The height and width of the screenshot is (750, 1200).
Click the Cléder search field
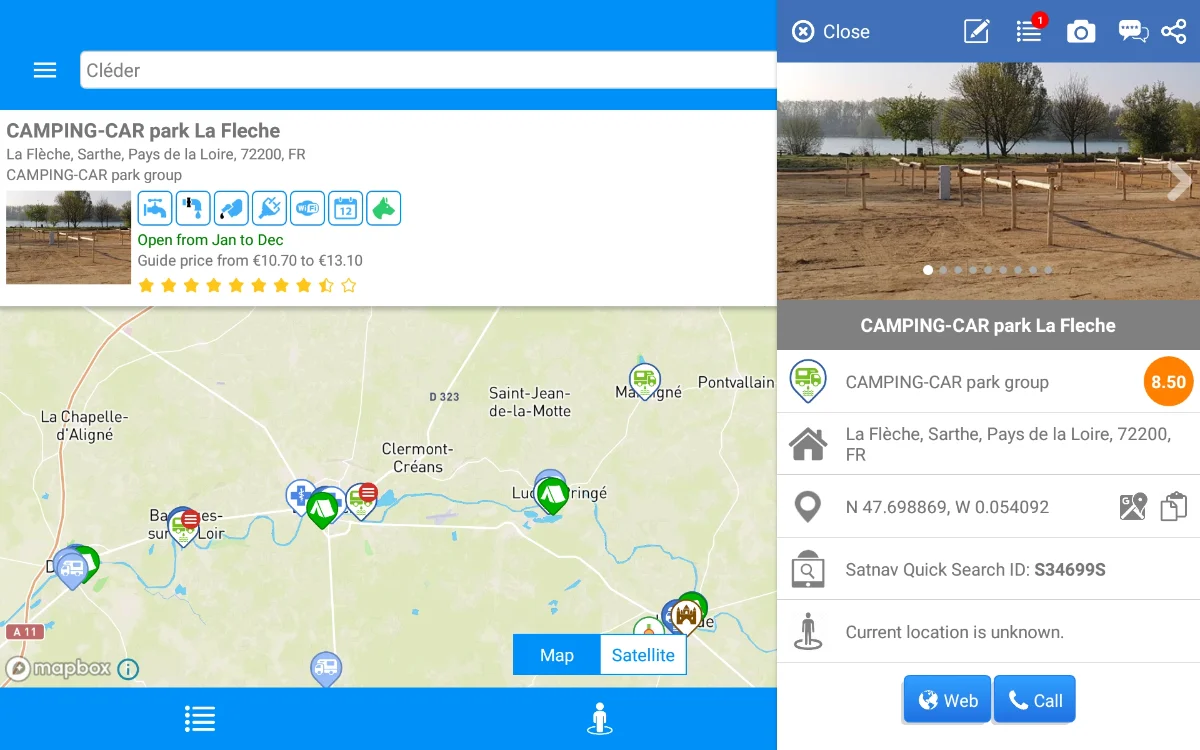click(428, 70)
